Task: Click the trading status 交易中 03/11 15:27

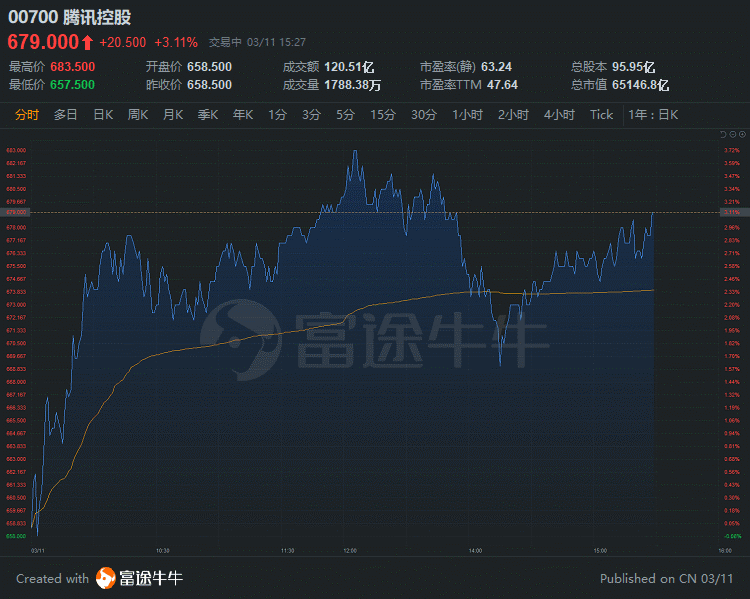Action: click(x=257, y=43)
